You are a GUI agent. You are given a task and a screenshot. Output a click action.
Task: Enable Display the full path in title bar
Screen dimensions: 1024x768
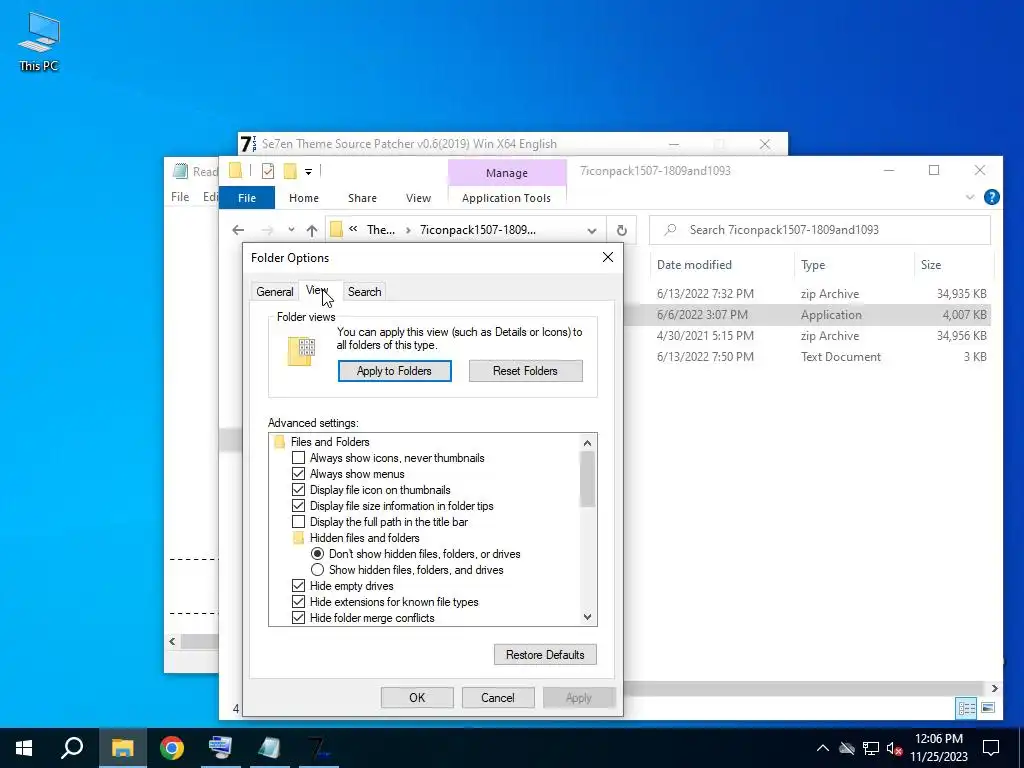pos(298,522)
